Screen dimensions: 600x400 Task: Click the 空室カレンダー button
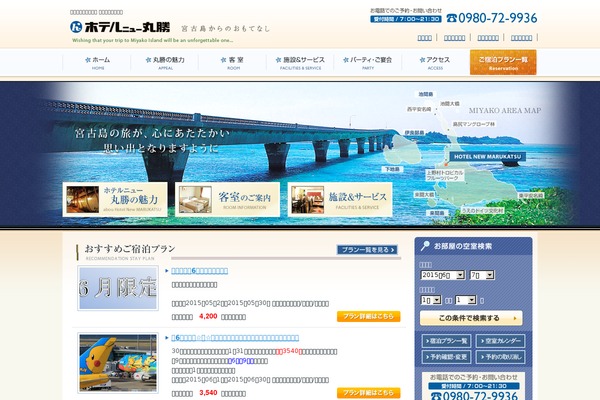(501, 341)
